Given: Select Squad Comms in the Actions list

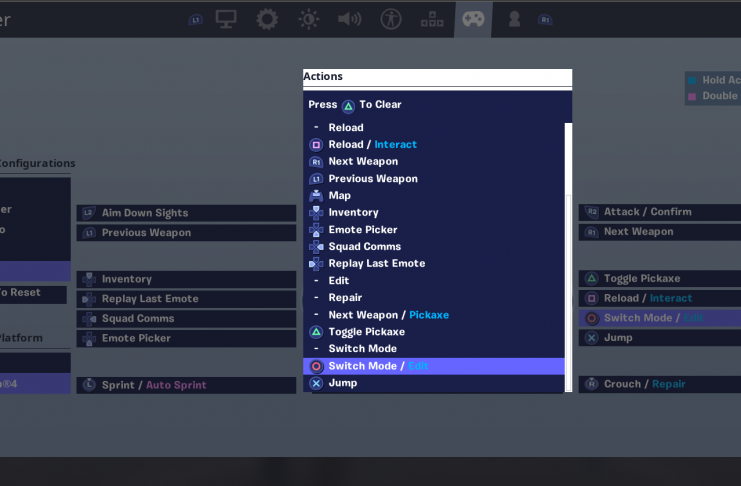Looking at the screenshot, I should tap(434, 247).
